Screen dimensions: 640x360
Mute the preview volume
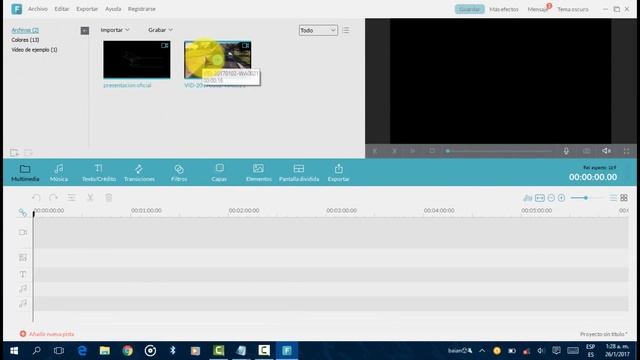[607, 151]
